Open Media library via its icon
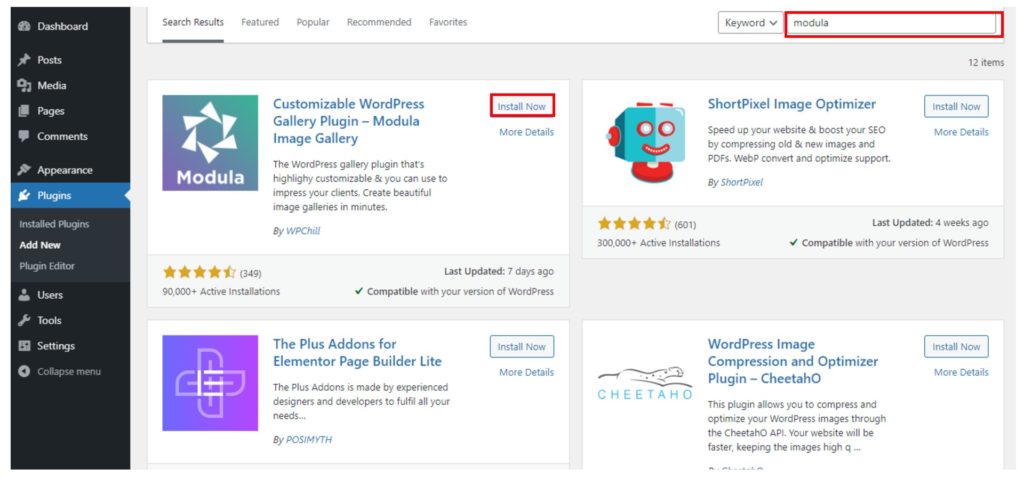This screenshot has height=477, width=1024. point(24,86)
